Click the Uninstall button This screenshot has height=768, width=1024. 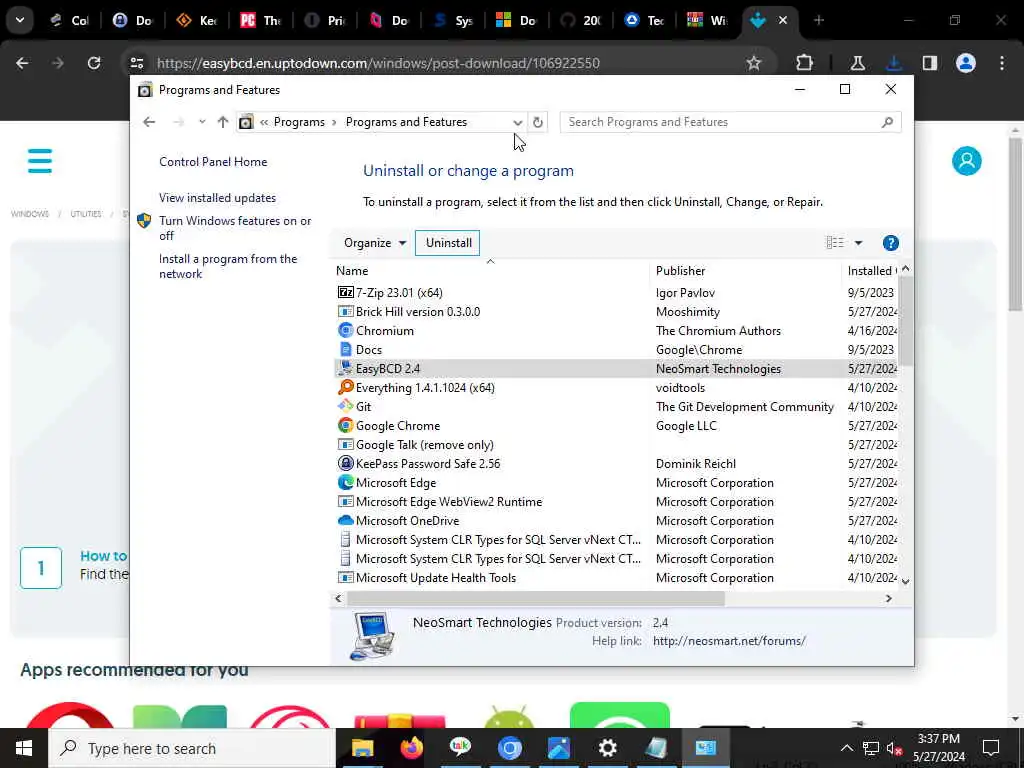448,243
